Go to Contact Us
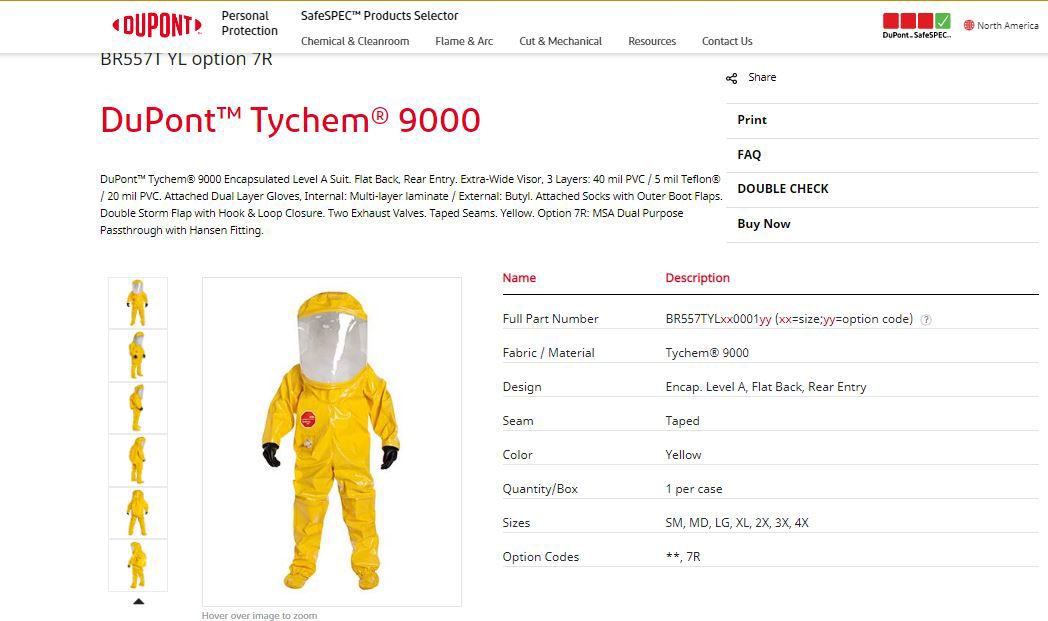The image size is (1048, 621). (727, 41)
